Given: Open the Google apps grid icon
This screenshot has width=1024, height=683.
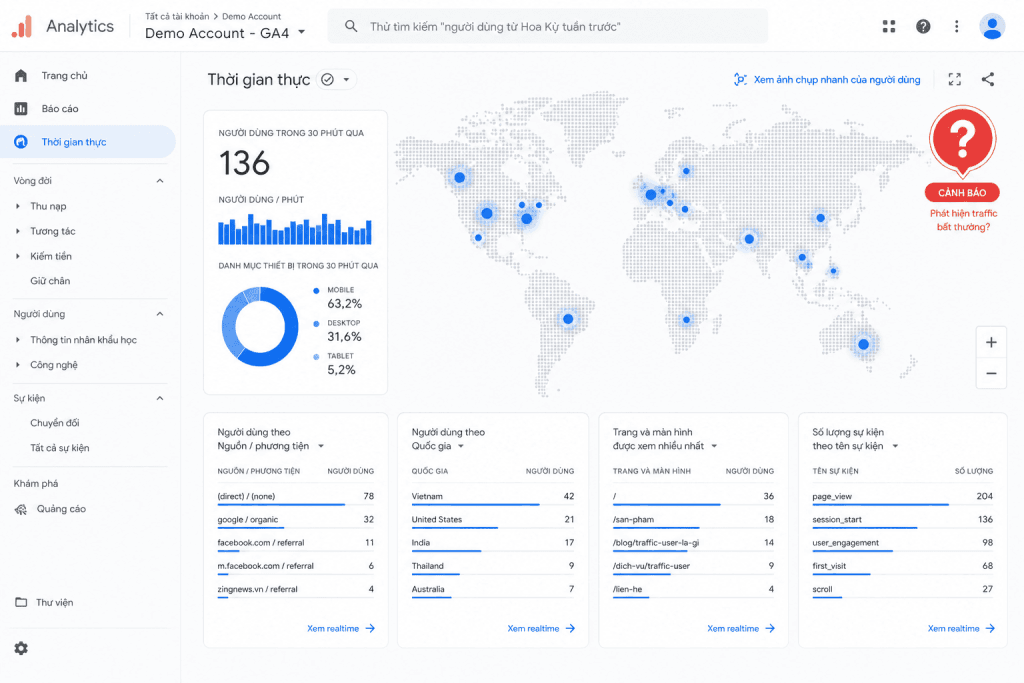Looking at the screenshot, I should [889, 26].
